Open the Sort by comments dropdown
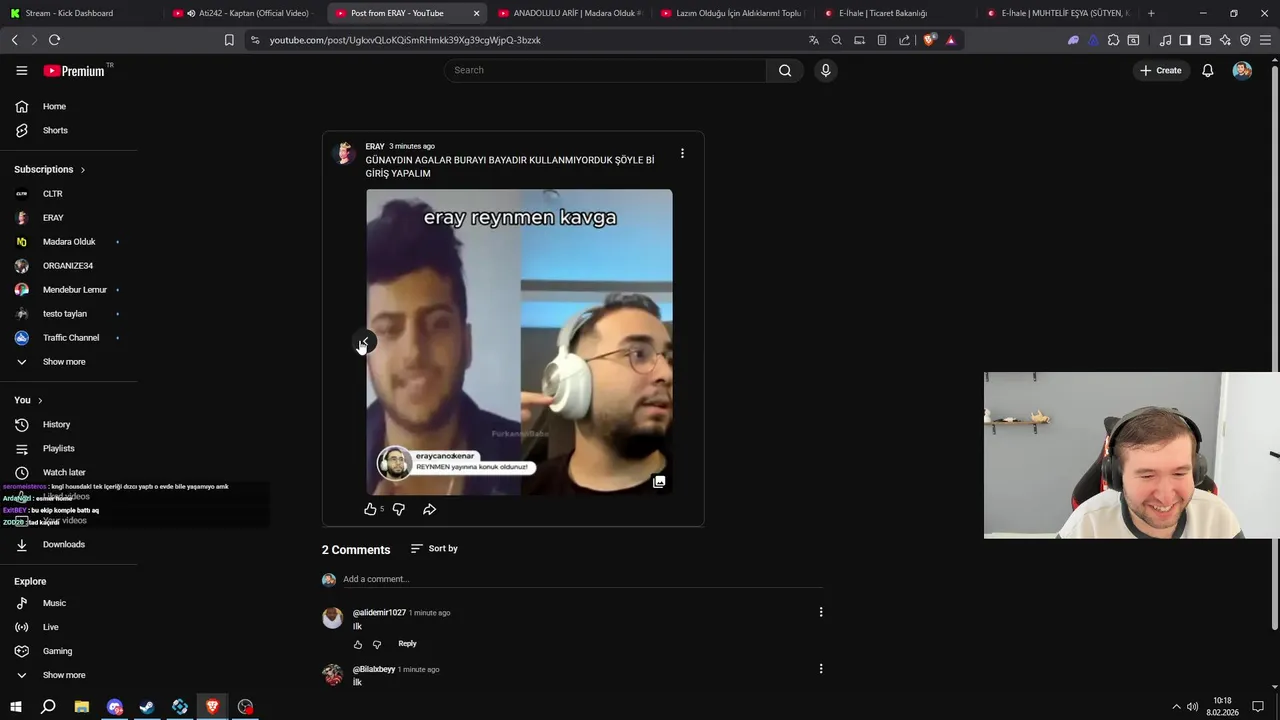 point(434,548)
